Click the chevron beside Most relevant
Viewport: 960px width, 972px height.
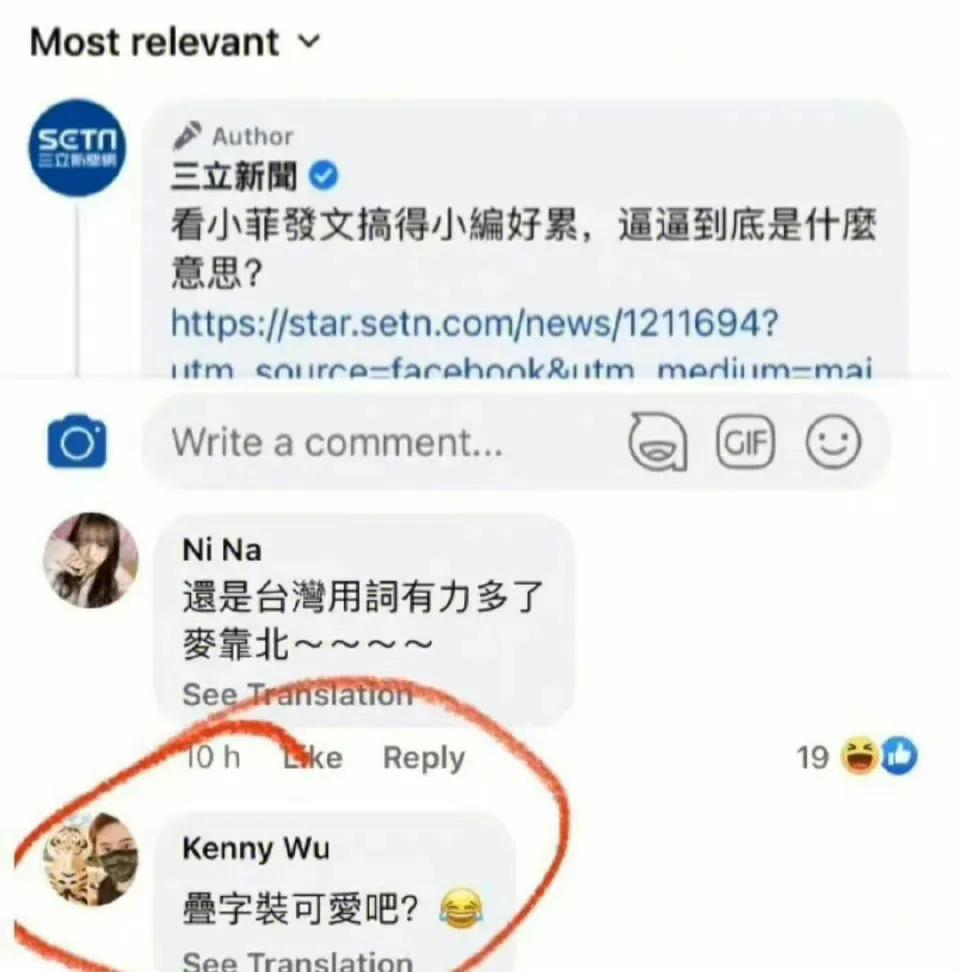(x=309, y=42)
